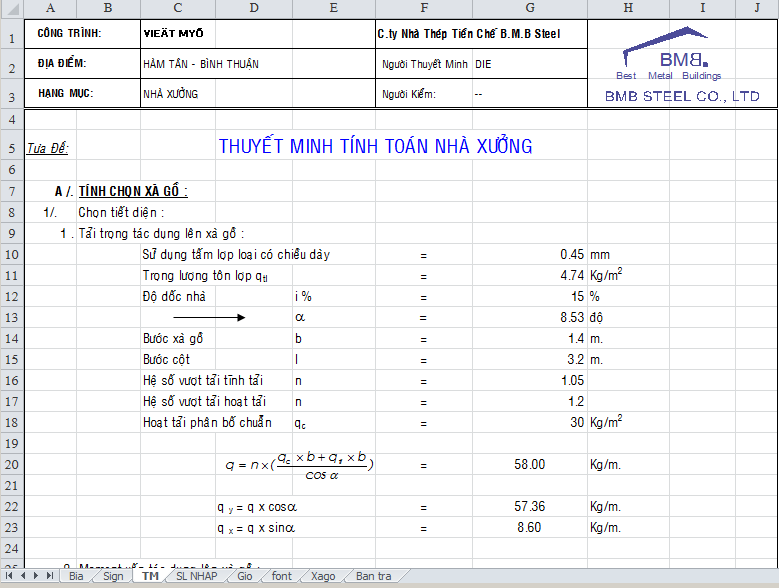Switch to the Gio sheet tab
This screenshot has width=779, height=588.
245,576
